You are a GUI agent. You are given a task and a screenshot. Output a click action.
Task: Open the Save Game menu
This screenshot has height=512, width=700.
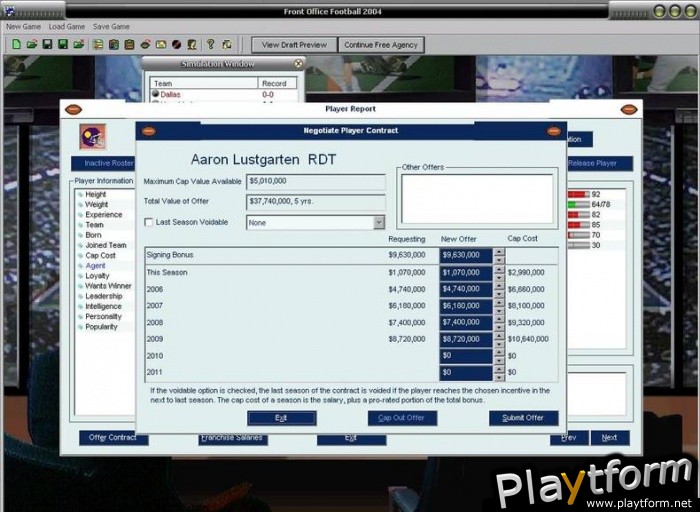pyautogui.click(x=111, y=26)
